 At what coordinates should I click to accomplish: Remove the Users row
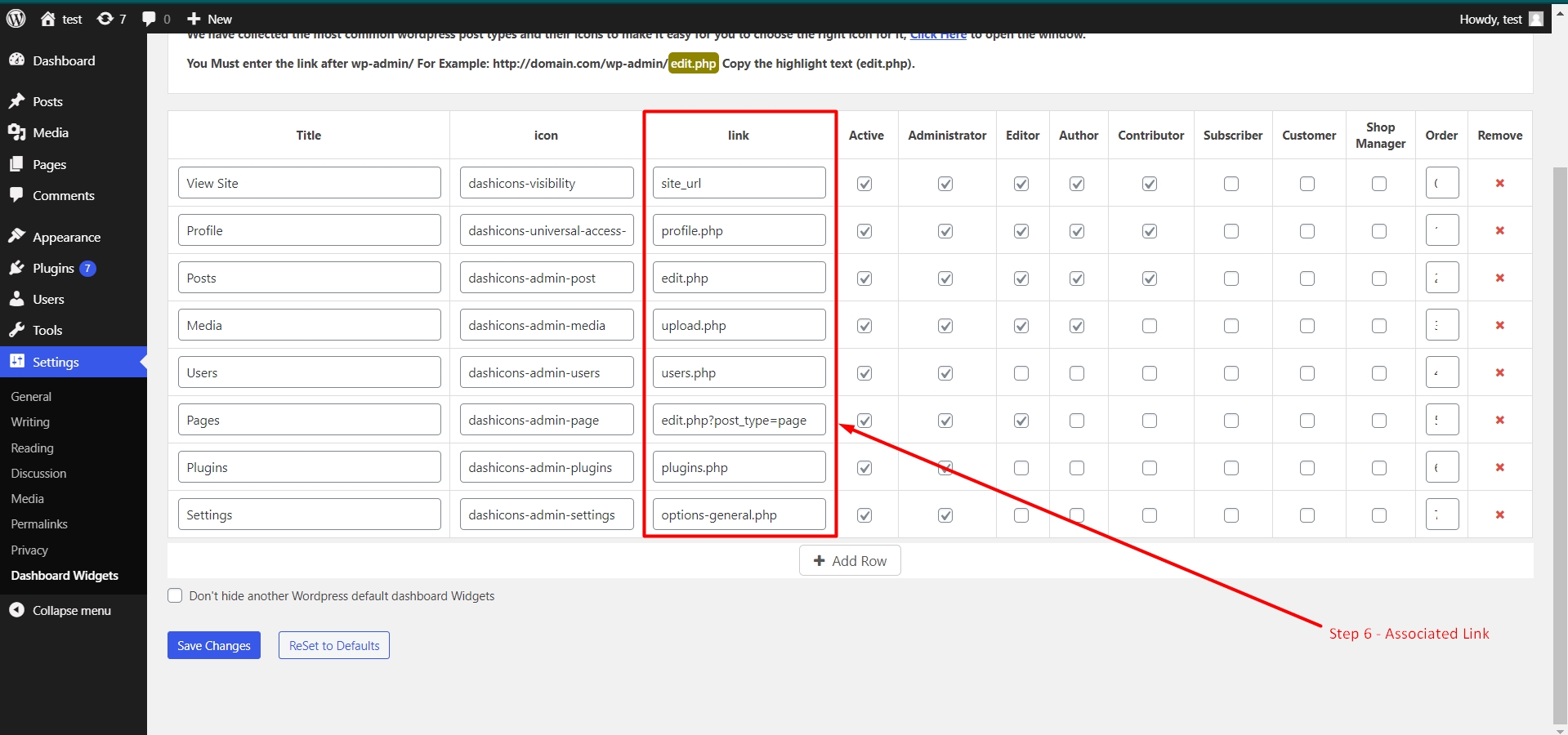[x=1500, y=372]
